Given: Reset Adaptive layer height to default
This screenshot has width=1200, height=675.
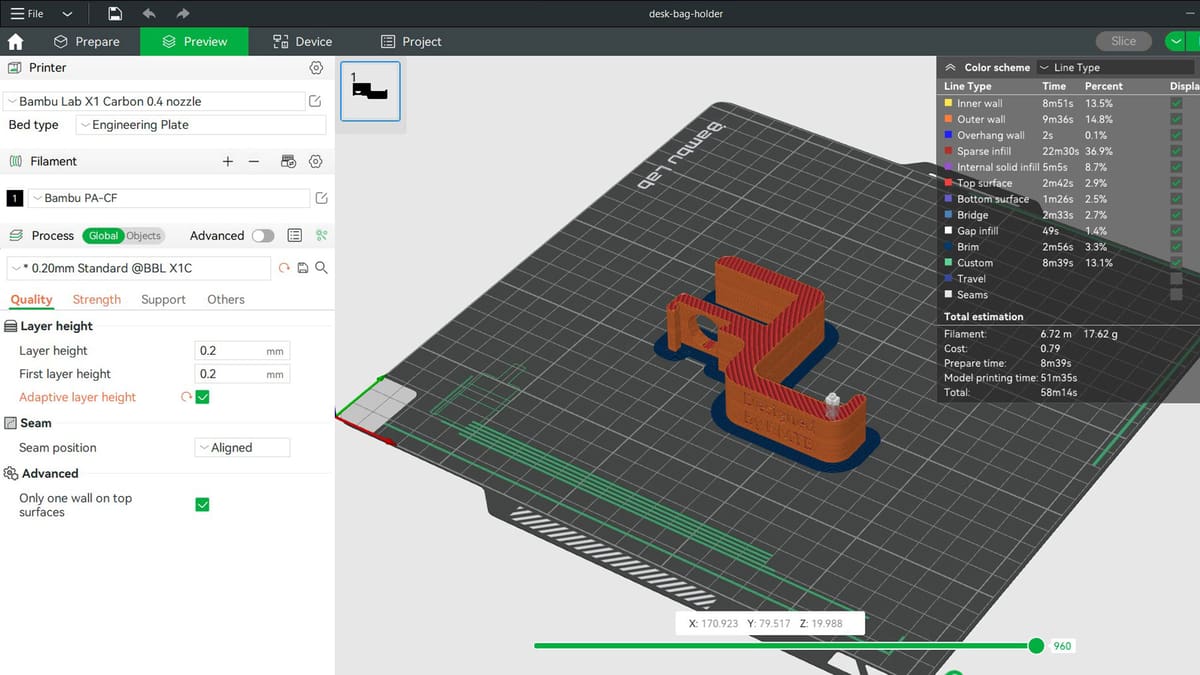Looking at the screenshot, I should tap(186, 397).
